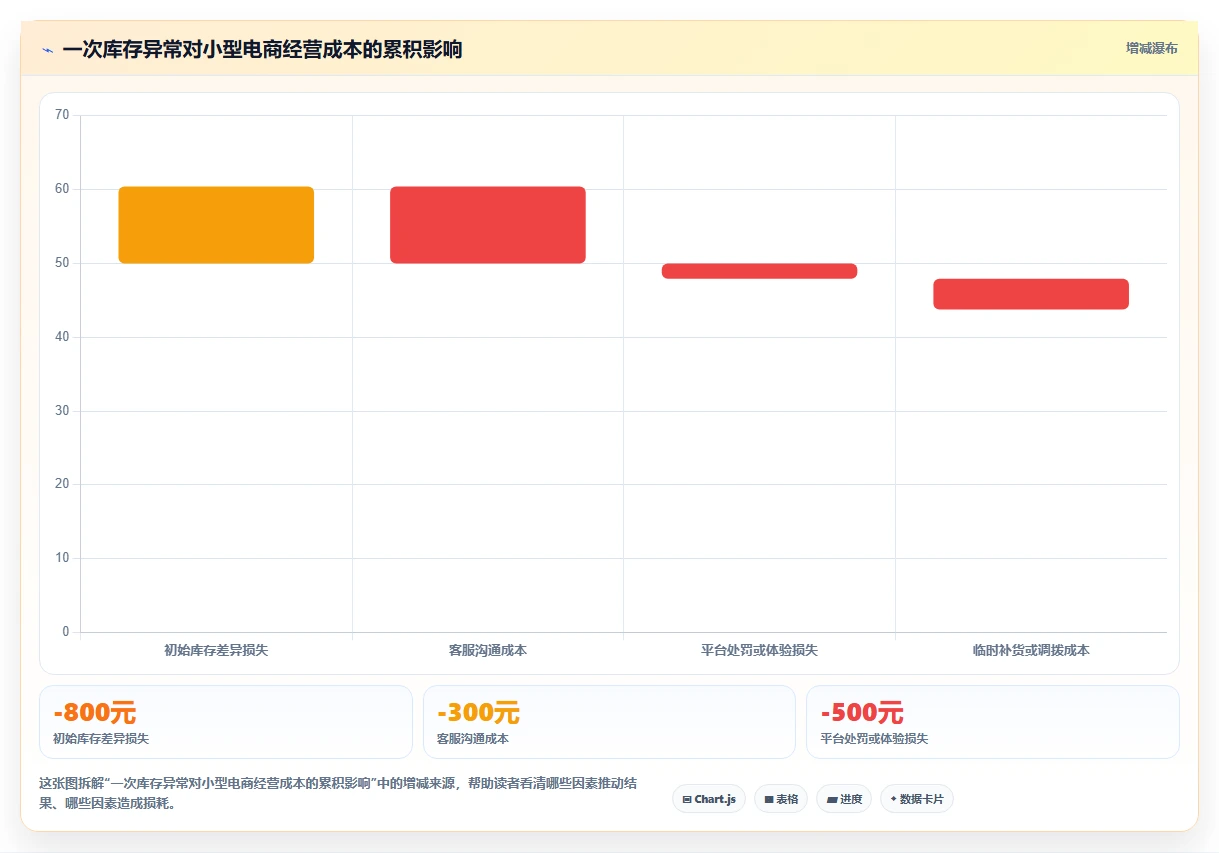
Task: Click the y-axis value 10
Action: pyautogui.click(x=62, y=558)
